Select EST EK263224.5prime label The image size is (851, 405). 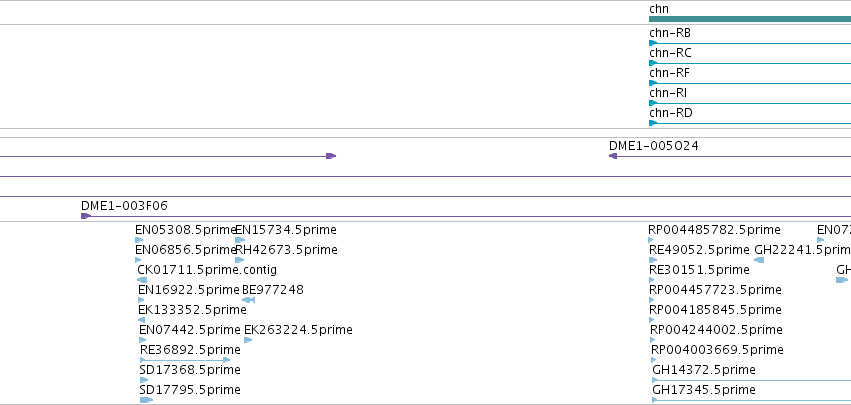click(299, 331)
